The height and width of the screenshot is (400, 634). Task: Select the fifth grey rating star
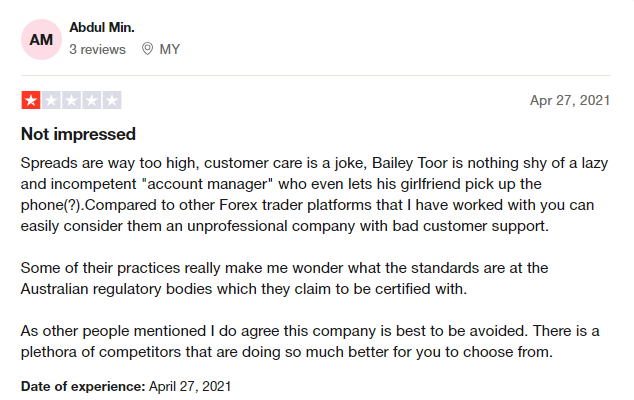pyautogui.click(x=112, y=100)
